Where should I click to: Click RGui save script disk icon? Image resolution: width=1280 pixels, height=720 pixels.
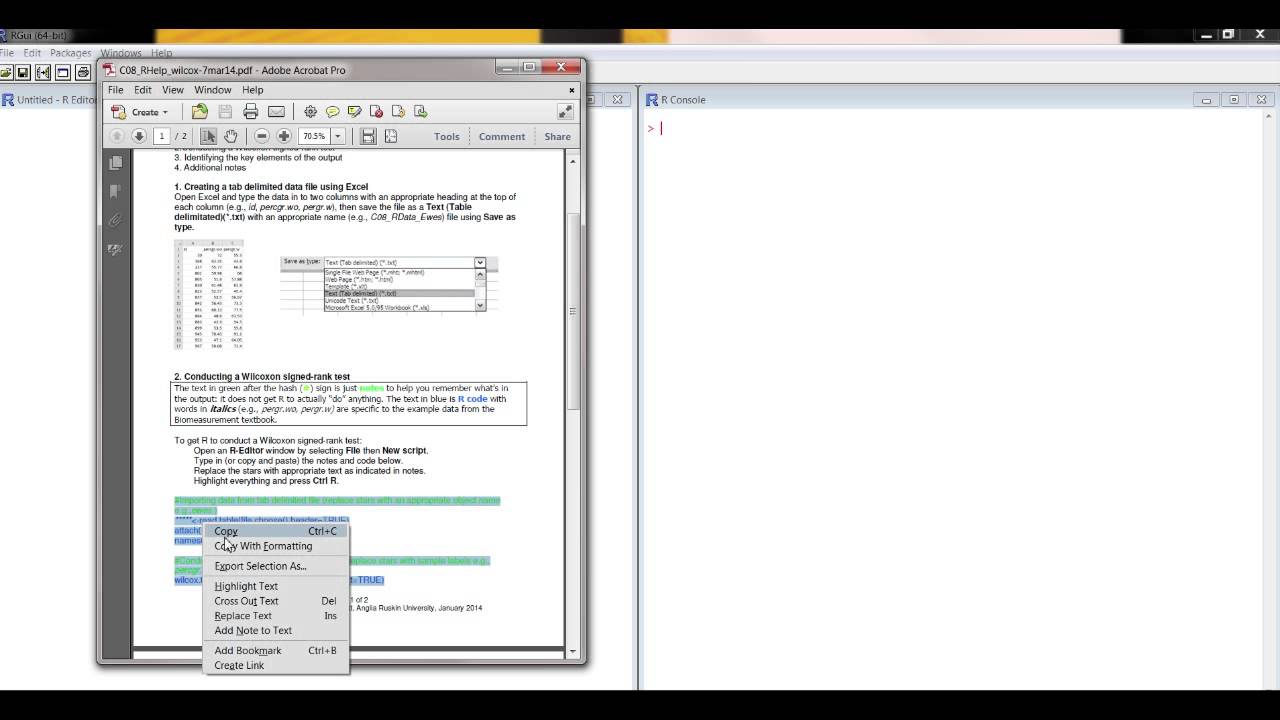24,72
